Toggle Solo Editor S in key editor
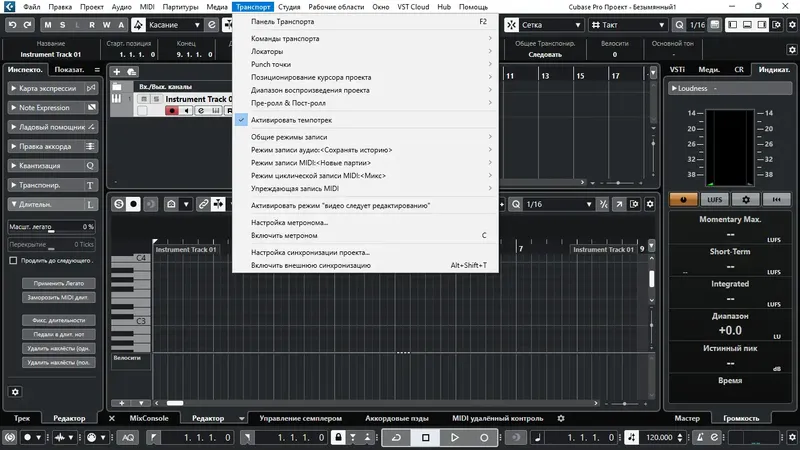800x450 pixels. click(119, 204)
